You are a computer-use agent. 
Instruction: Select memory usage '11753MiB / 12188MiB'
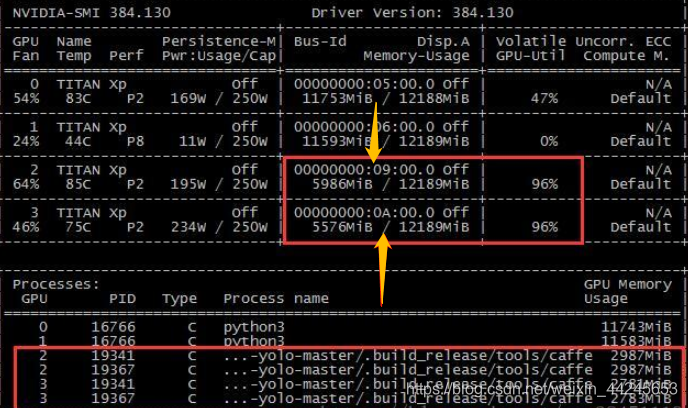click(385, 98)
